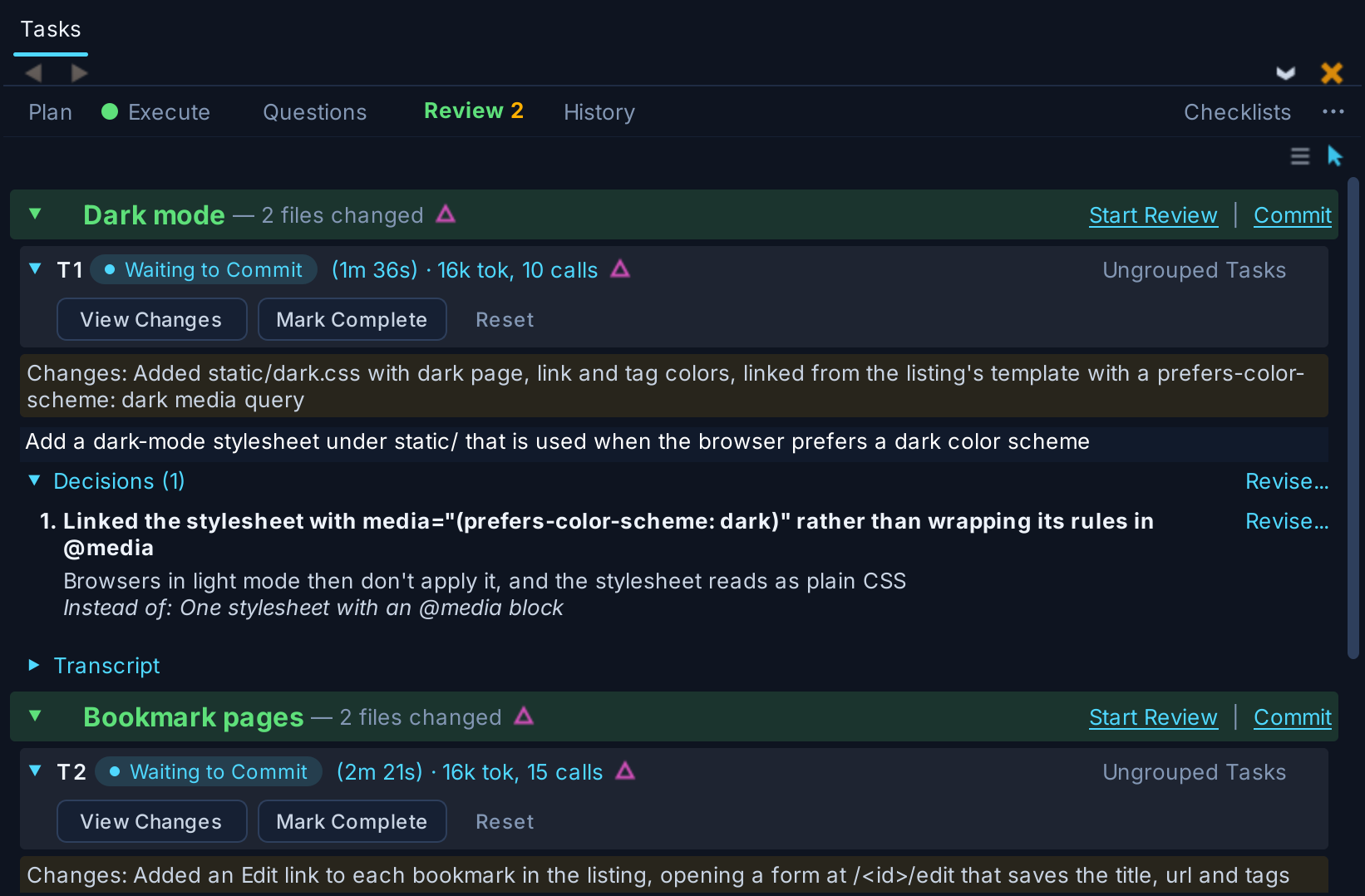Reset the T1 task

tap(505, 320)
